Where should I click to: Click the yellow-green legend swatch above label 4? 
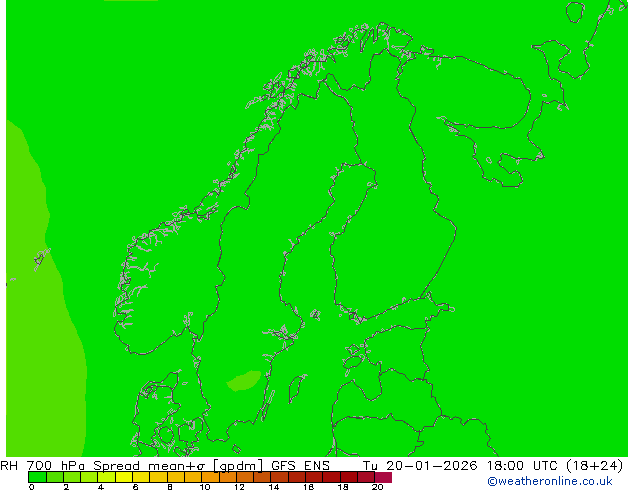107,477
